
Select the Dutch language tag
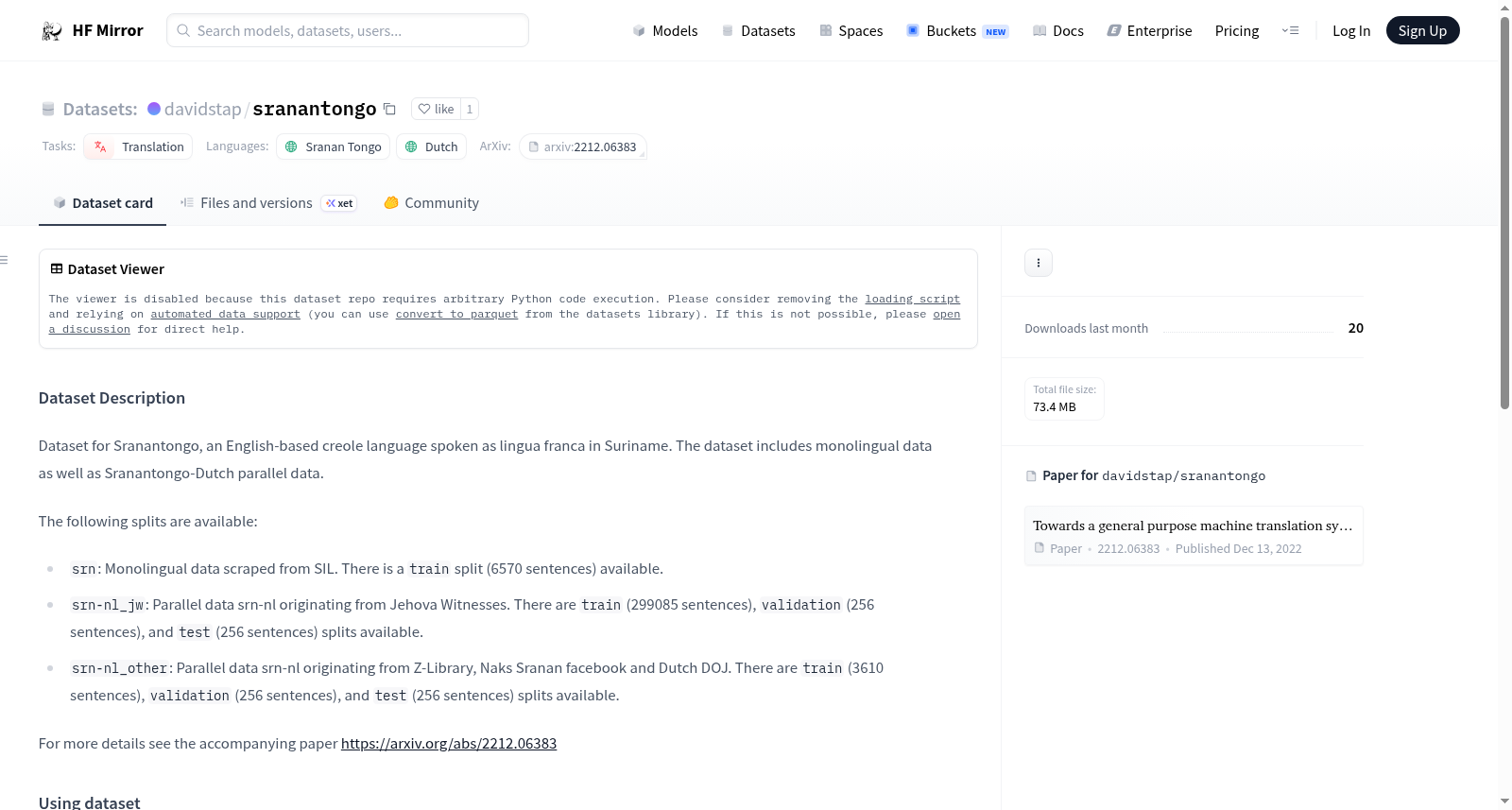click(x=431, y=146)
